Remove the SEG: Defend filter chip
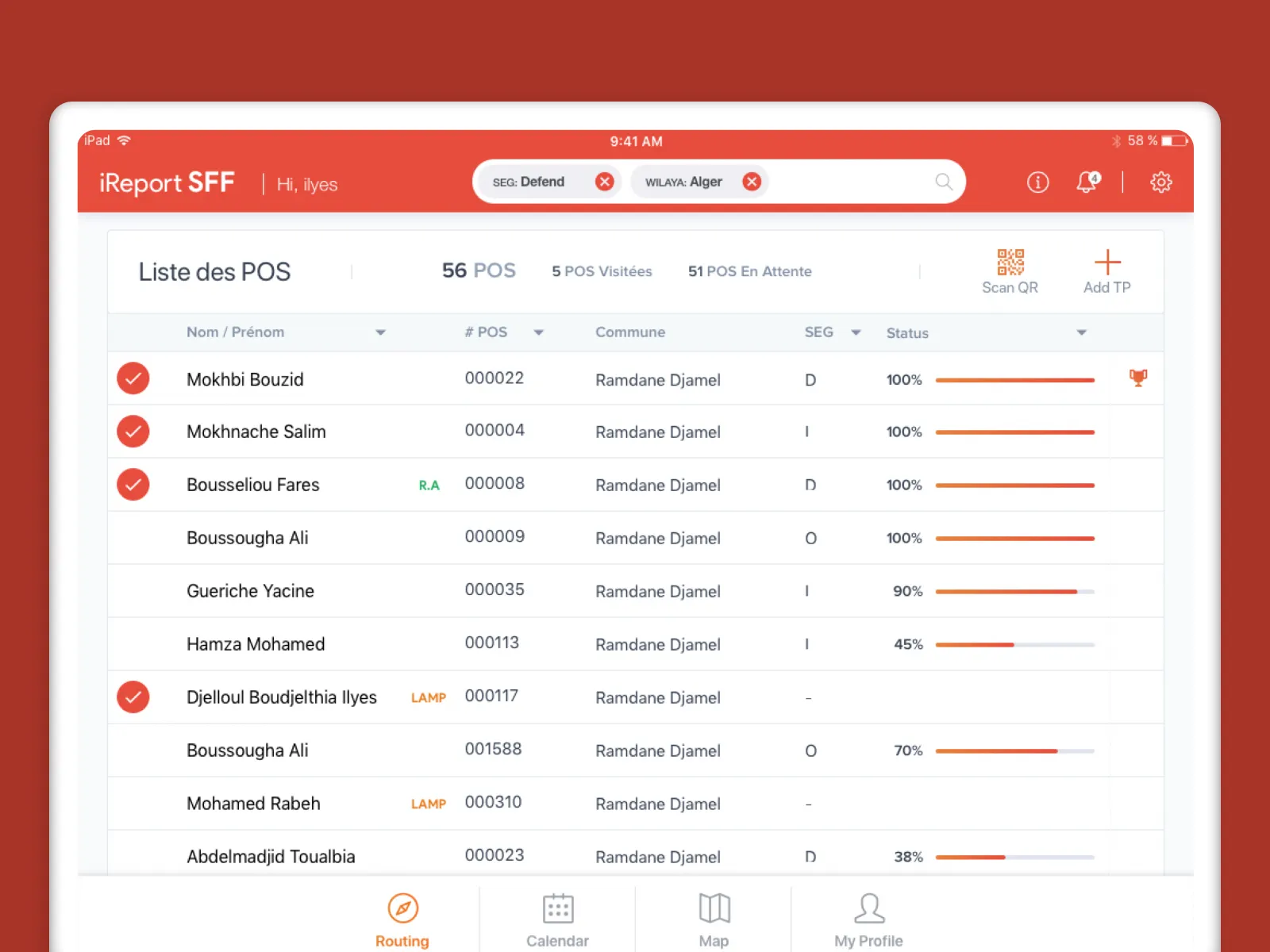This screenshot has width=1270, height=952. 605,182
